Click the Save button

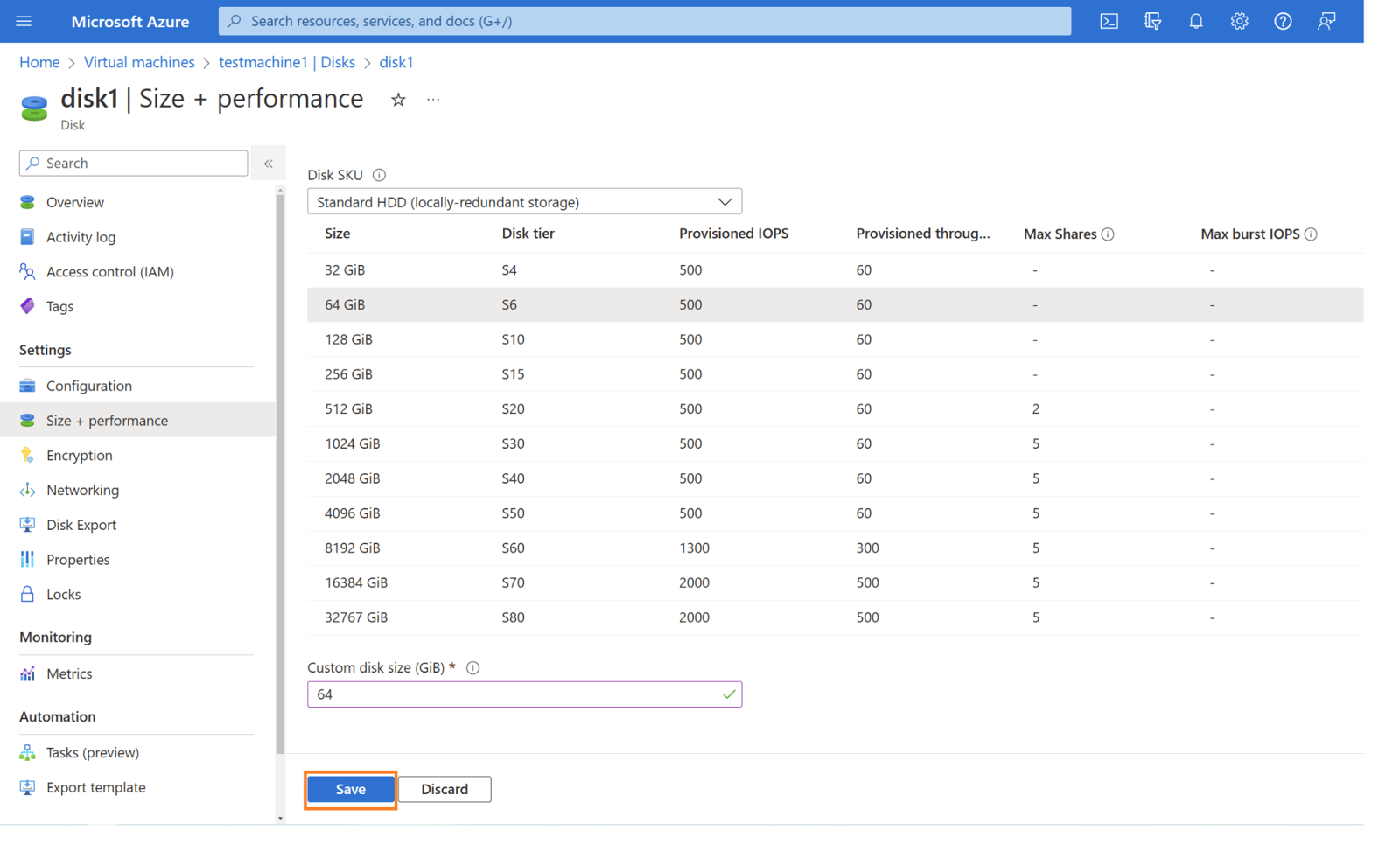coord(350,789)
